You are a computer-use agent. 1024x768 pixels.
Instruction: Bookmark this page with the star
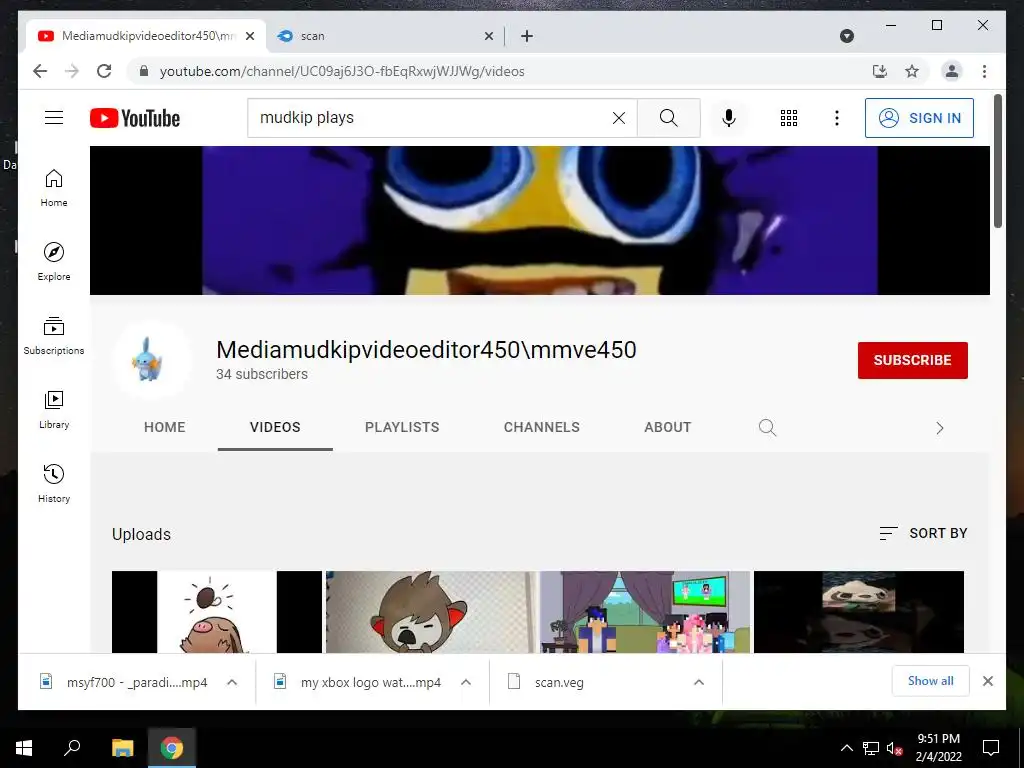(912, 71)
